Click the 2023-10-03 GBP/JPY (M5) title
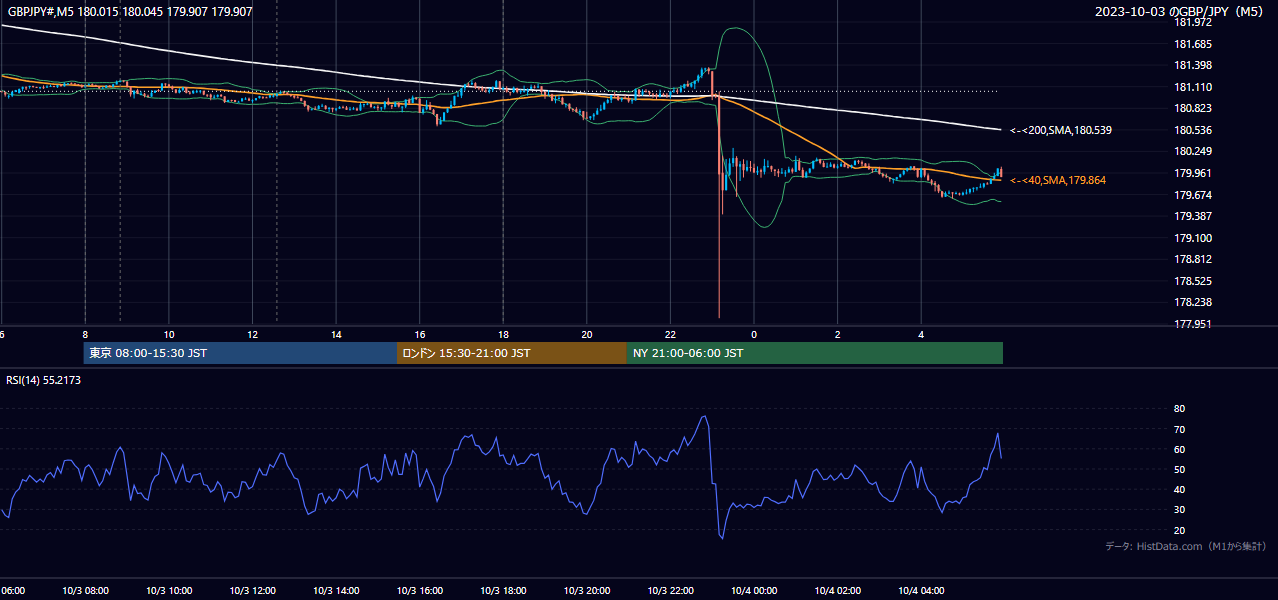Screen dimensions: 1278x600 pyautogui.click(x=1180, y=12)
